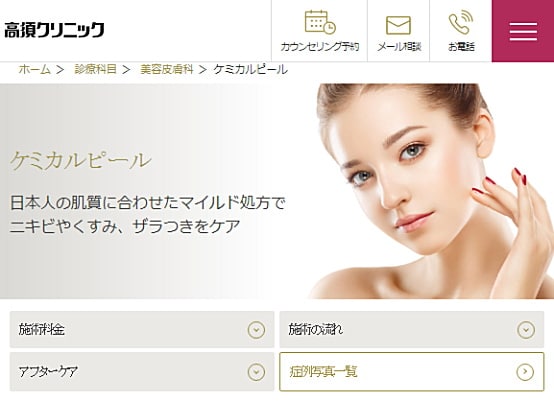Jump to the アフターケア section
Viewport: 554px width, 401px height.
click(x=142, y=372)
